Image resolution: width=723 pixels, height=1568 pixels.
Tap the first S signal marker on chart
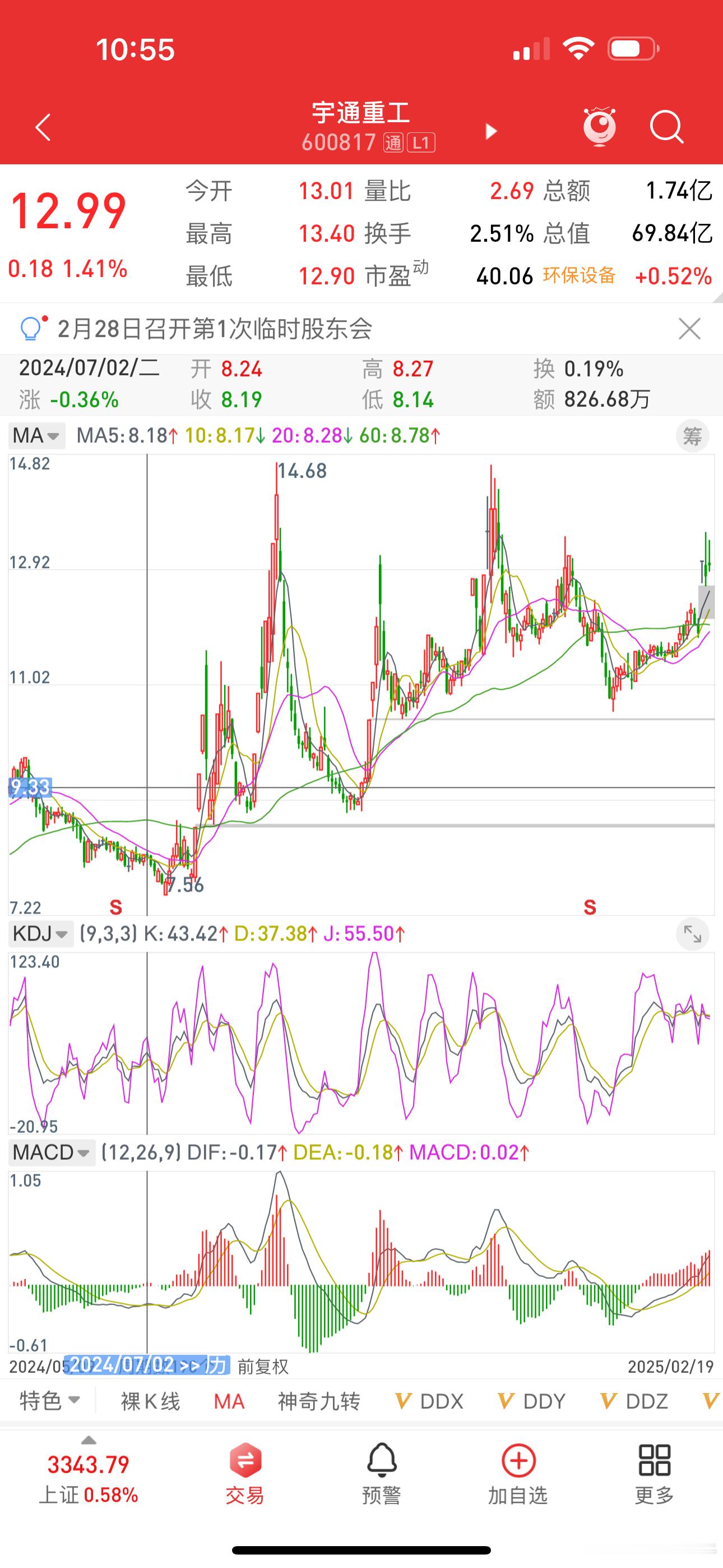coord(115,907)
